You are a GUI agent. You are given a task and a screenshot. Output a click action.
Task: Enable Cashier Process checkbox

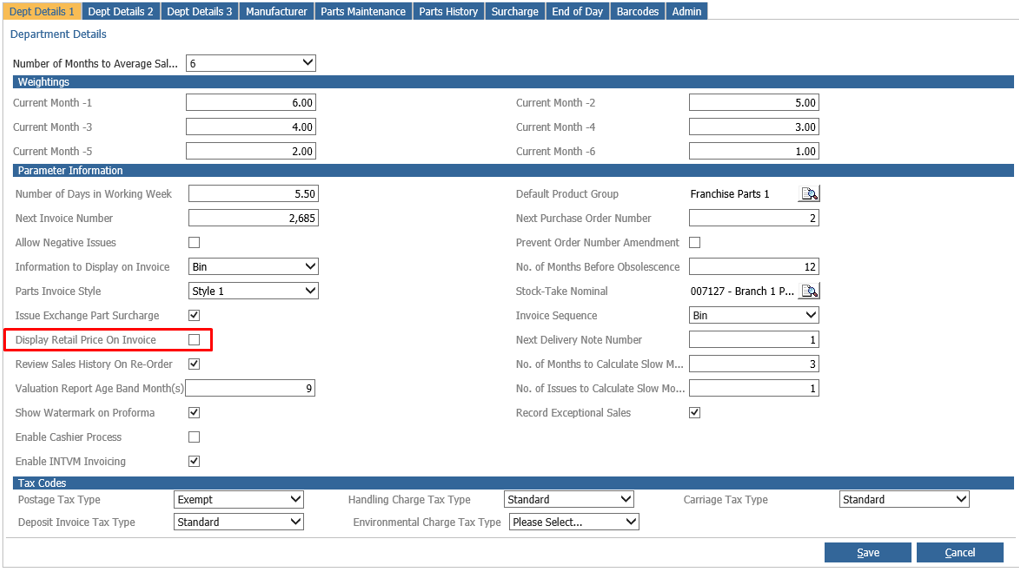(194, 437)
